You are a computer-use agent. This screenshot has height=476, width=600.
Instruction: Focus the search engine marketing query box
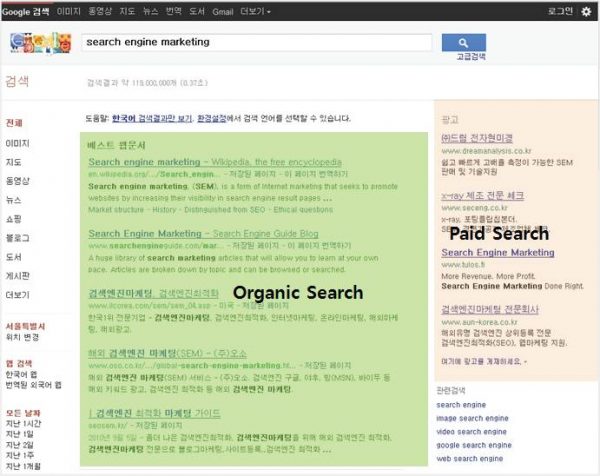tap(256, 42)
